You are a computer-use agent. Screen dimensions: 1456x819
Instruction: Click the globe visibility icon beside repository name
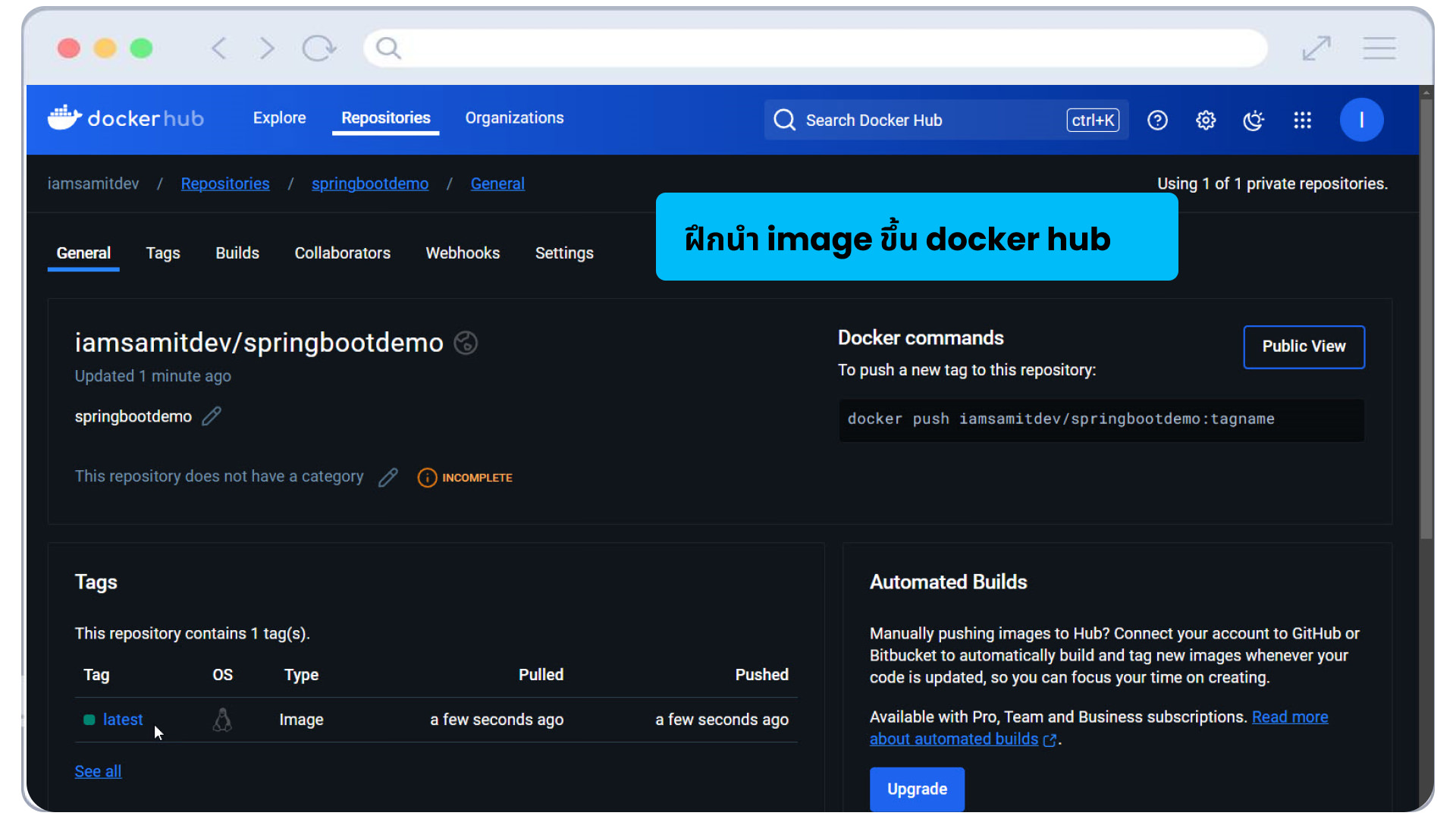point(466,343)
